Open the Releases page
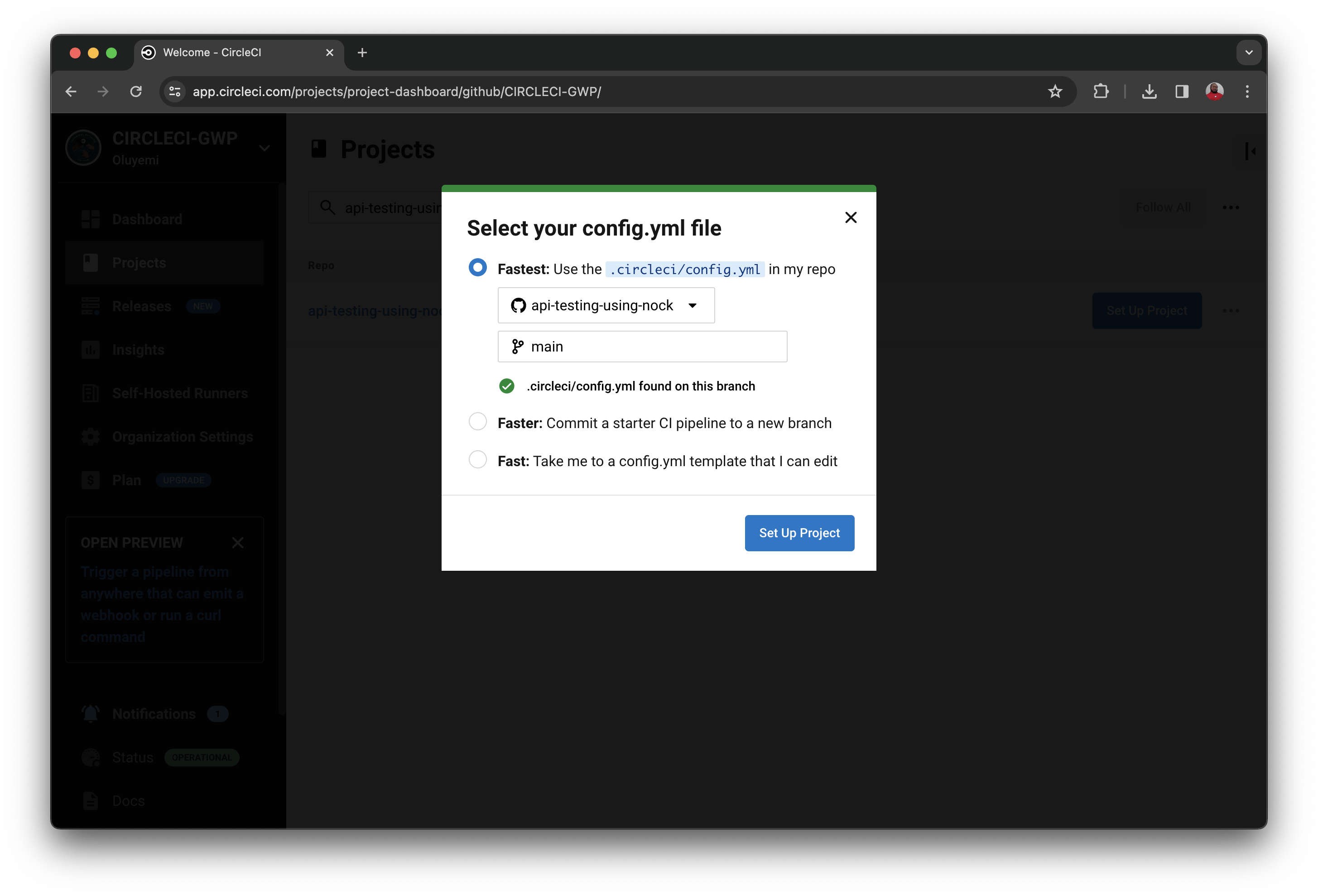This screenshot has height=896, width=1318. pos(141,306)
